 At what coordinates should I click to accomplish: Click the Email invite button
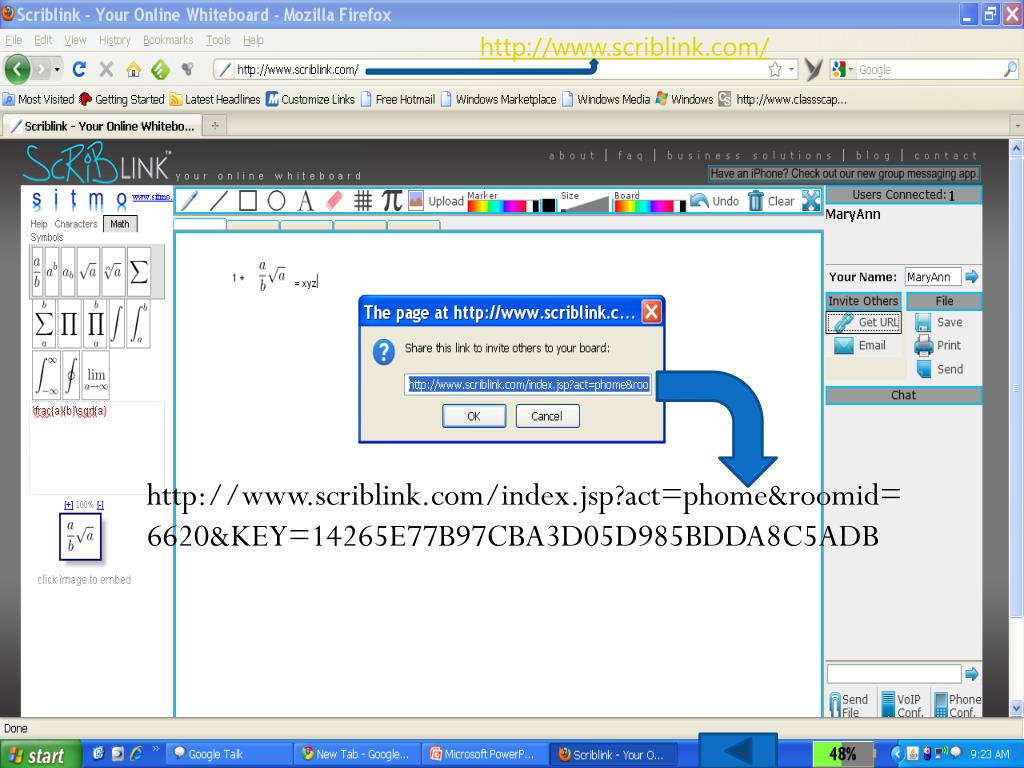click(x=860, y=345)
